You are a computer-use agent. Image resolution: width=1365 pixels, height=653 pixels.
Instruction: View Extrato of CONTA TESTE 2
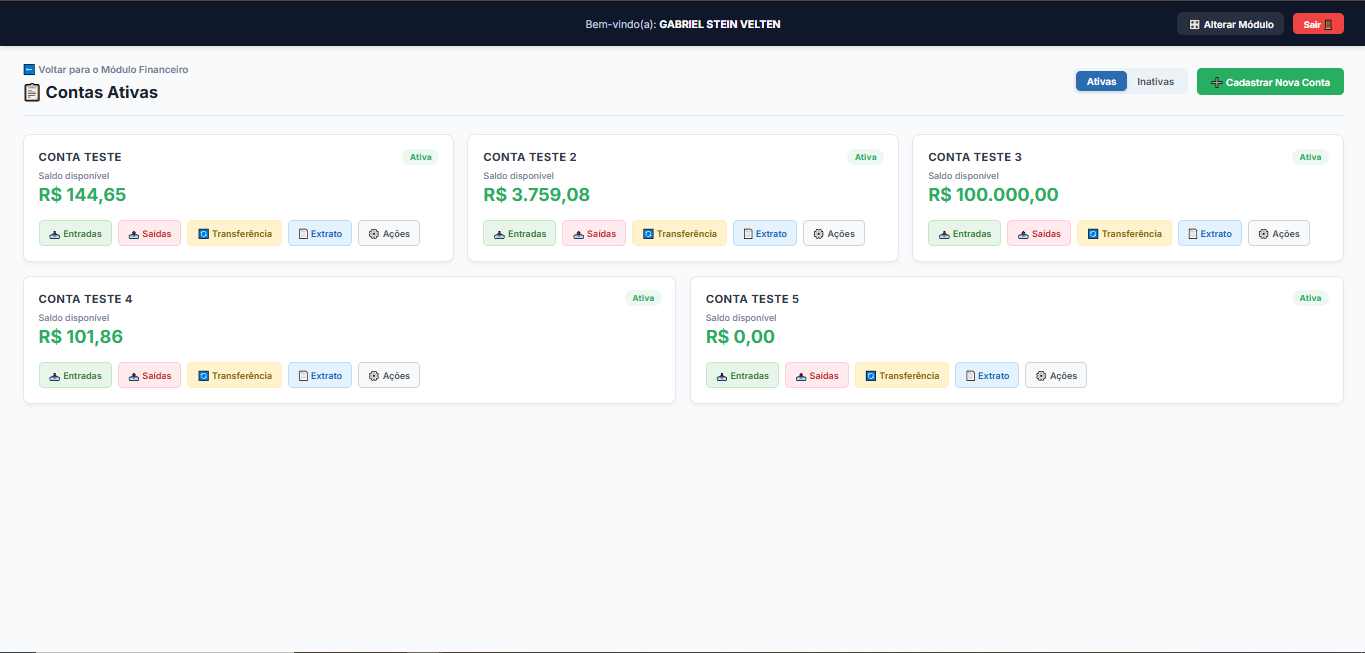(765, 233)
